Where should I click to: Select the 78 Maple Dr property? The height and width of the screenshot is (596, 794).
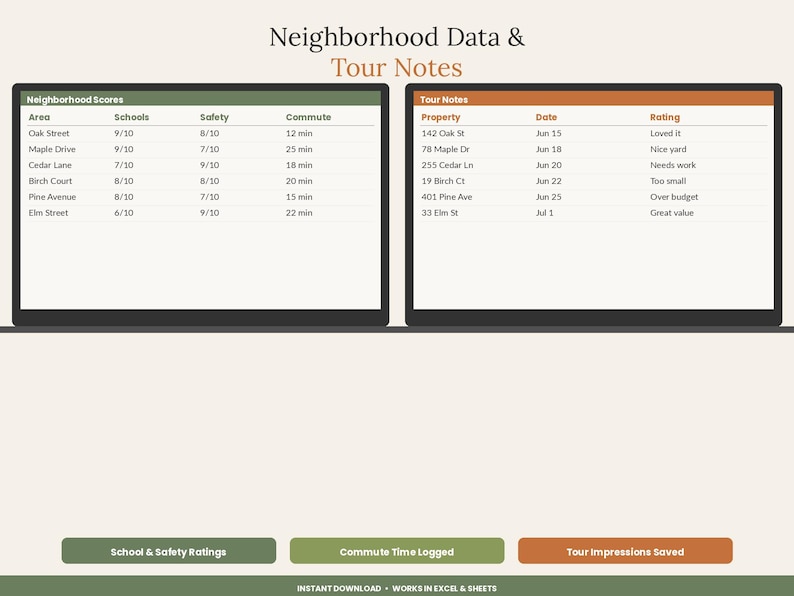click(445, 149)
